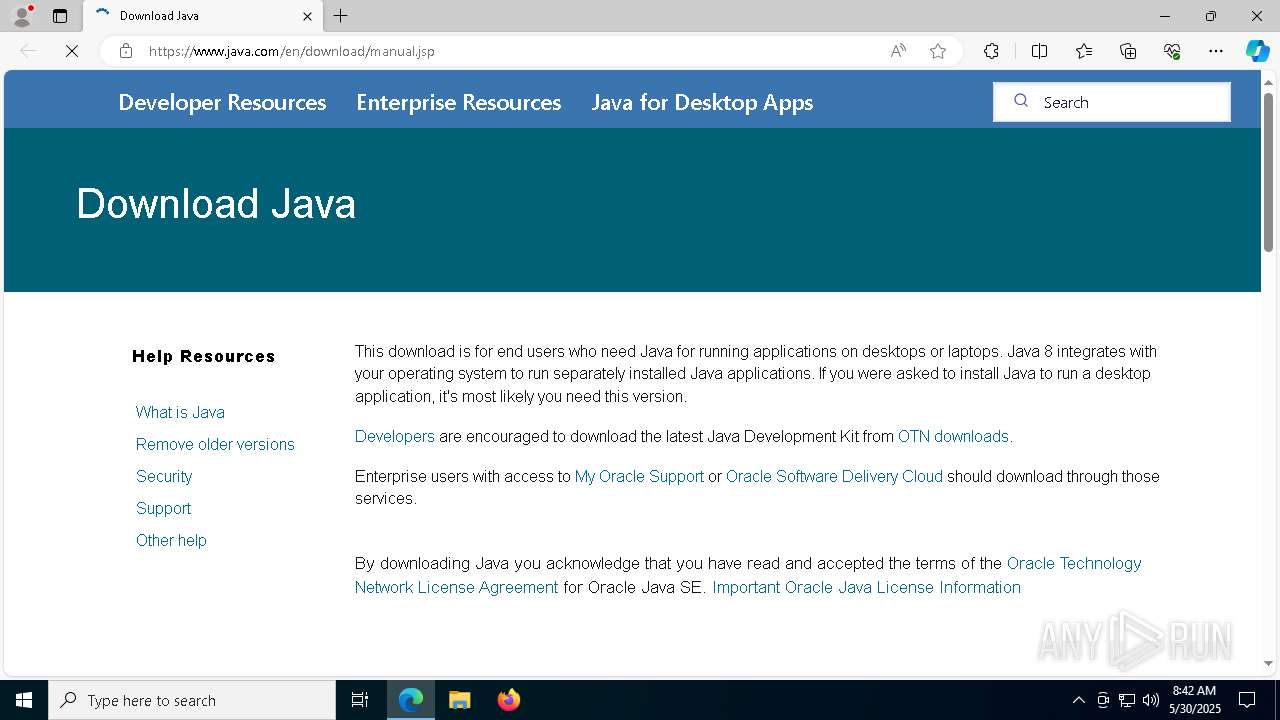Open Extensions puzzle icon
Screen dimensions: 1280x720
991,51
